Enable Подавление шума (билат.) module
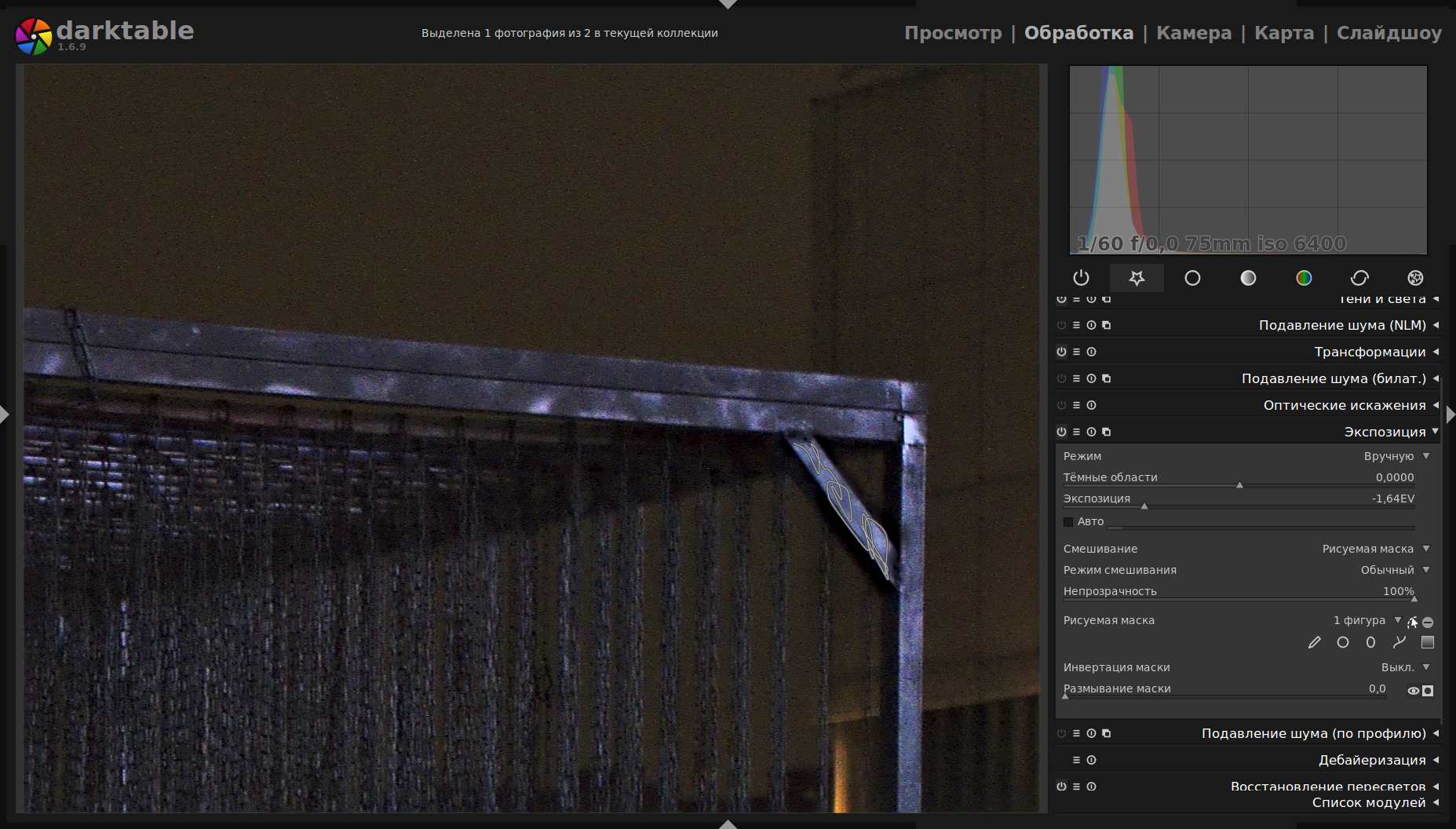The height and width of the screenshot is (829, 1456). pyautogui.click(x=1061, y=378)
